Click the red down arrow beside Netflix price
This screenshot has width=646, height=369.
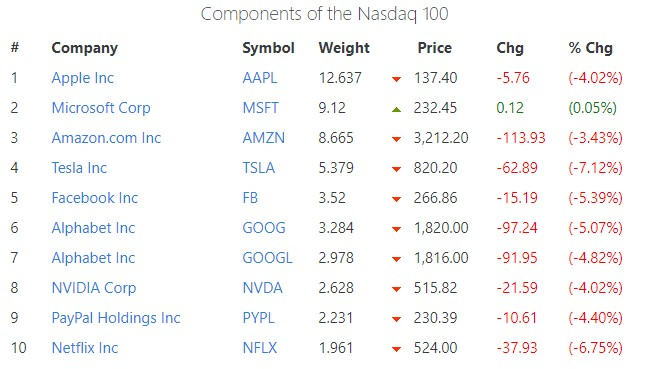click(x=396, y=349)
